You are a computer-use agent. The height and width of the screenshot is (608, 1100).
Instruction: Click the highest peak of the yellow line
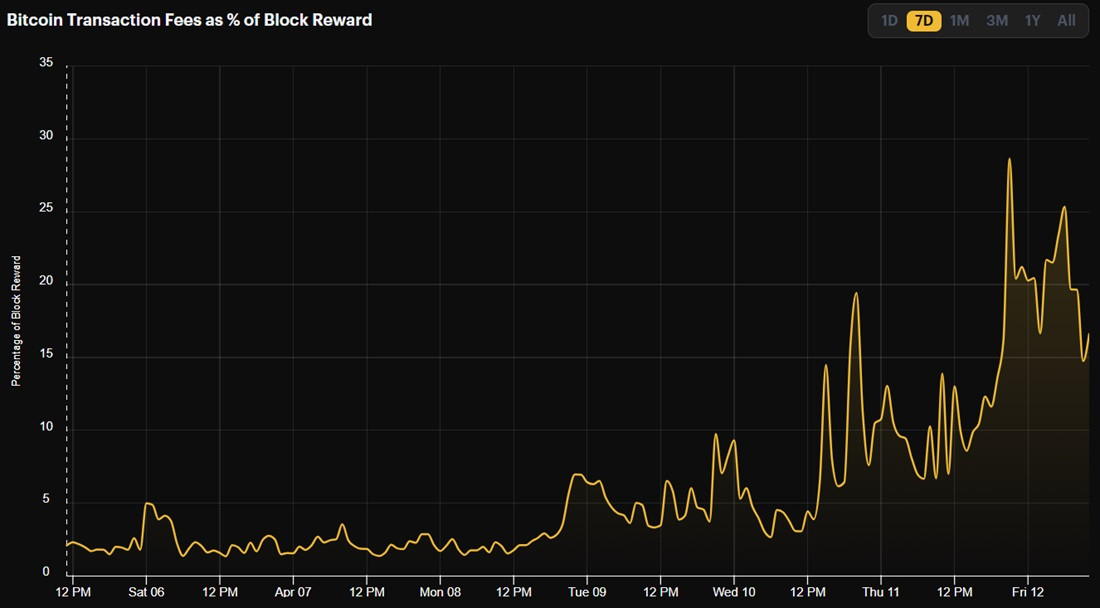1009,160
